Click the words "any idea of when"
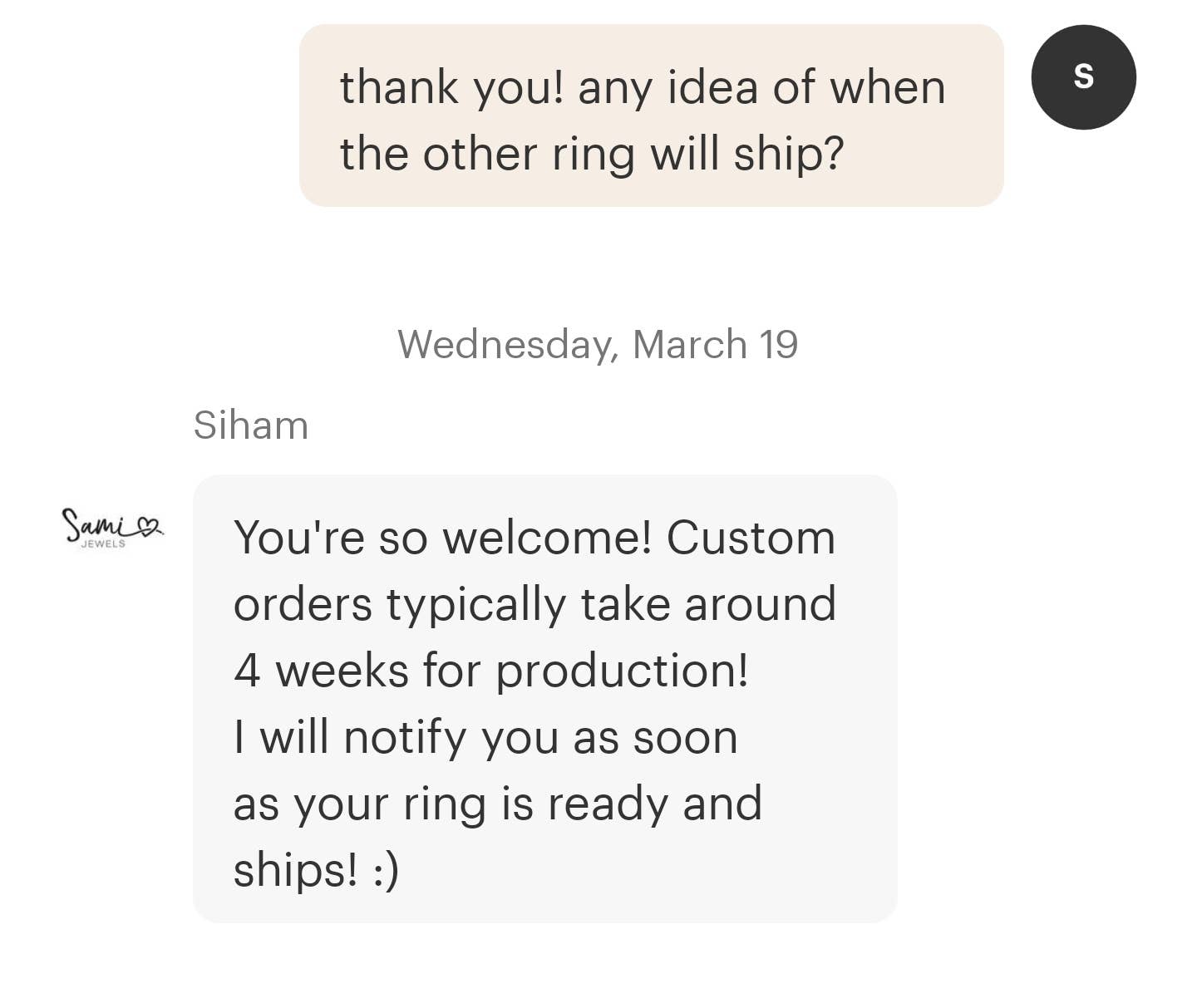This screenshot has width=1197, height=1008. (x=761, y=87)
